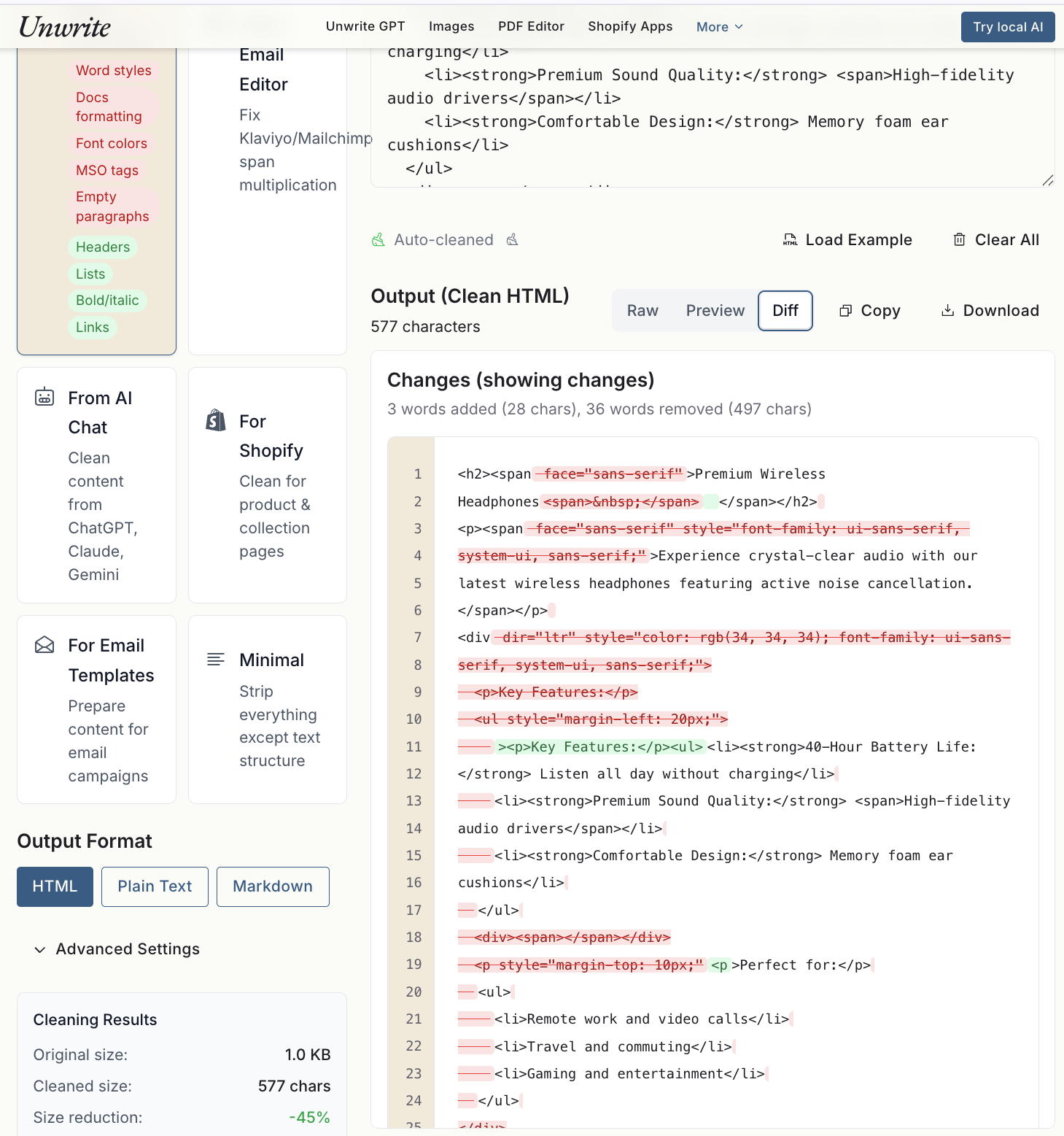Open the Shopify Apps nav item

tap(630, 26)
